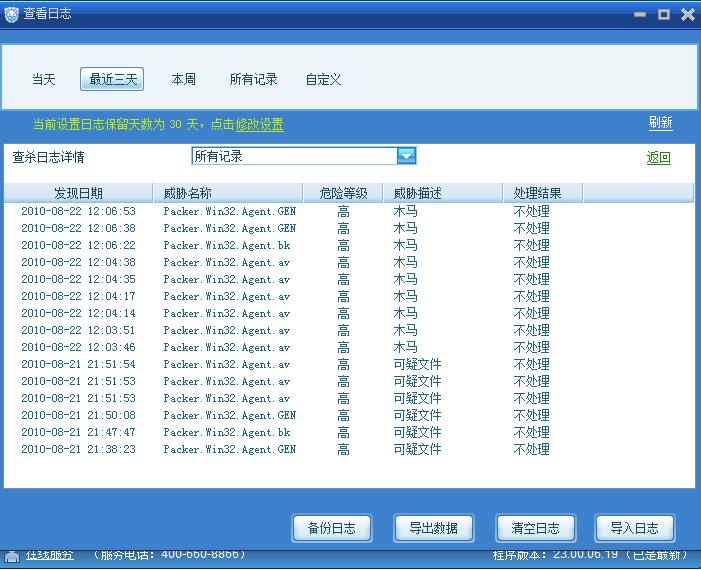Click the 导出数据 button
Image resolution: width=701 pixels, height=570 pixels.
tap(433, 528)
